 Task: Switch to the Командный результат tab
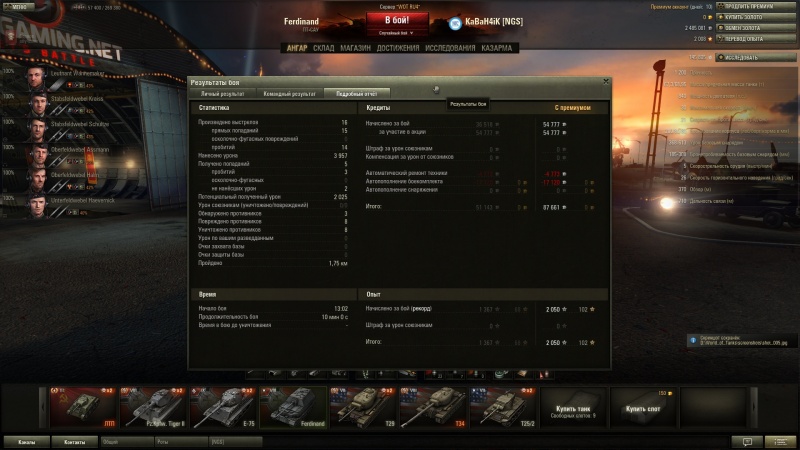coord(289,93)
